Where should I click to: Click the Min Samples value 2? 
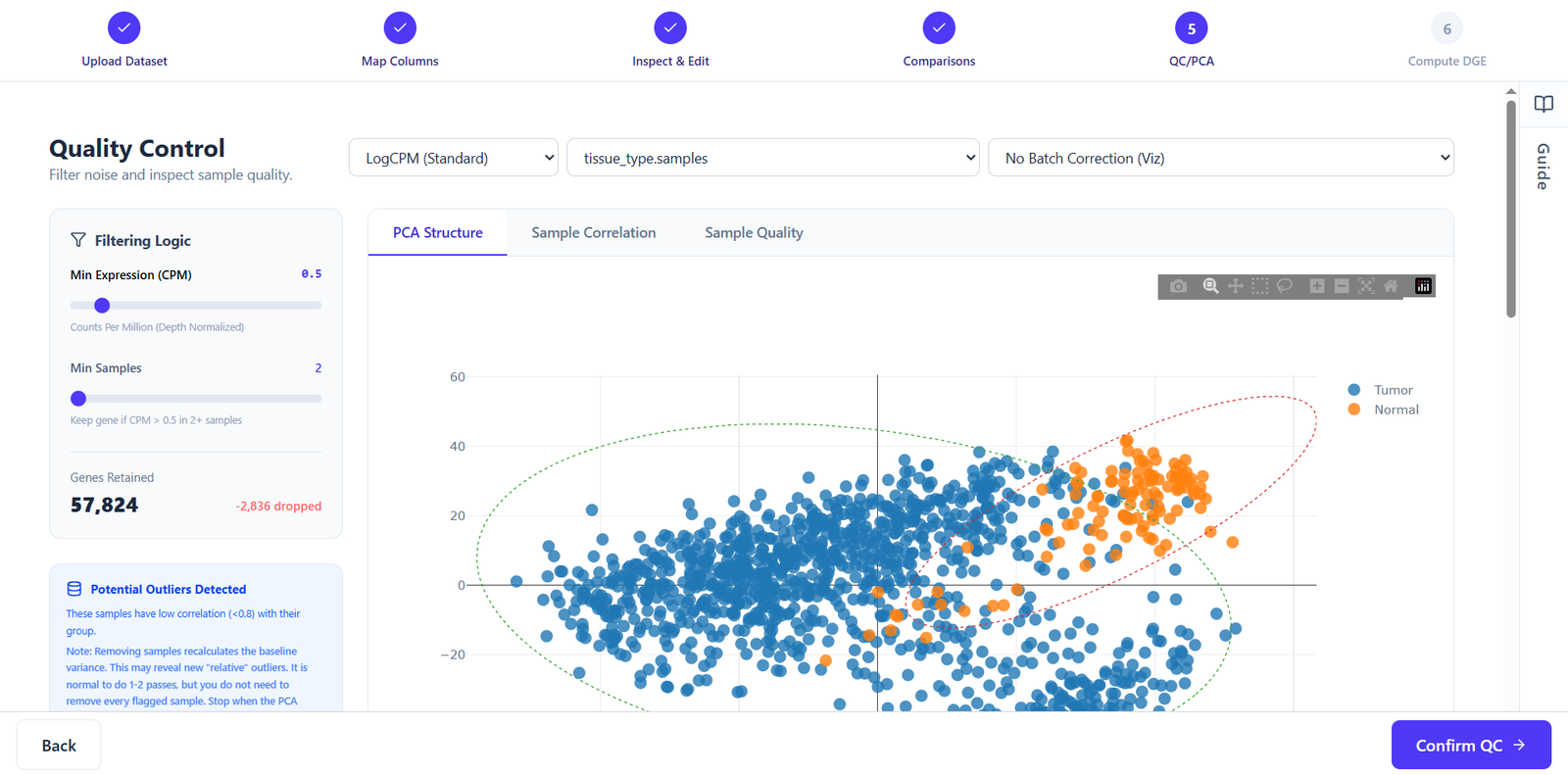point(318,368)
